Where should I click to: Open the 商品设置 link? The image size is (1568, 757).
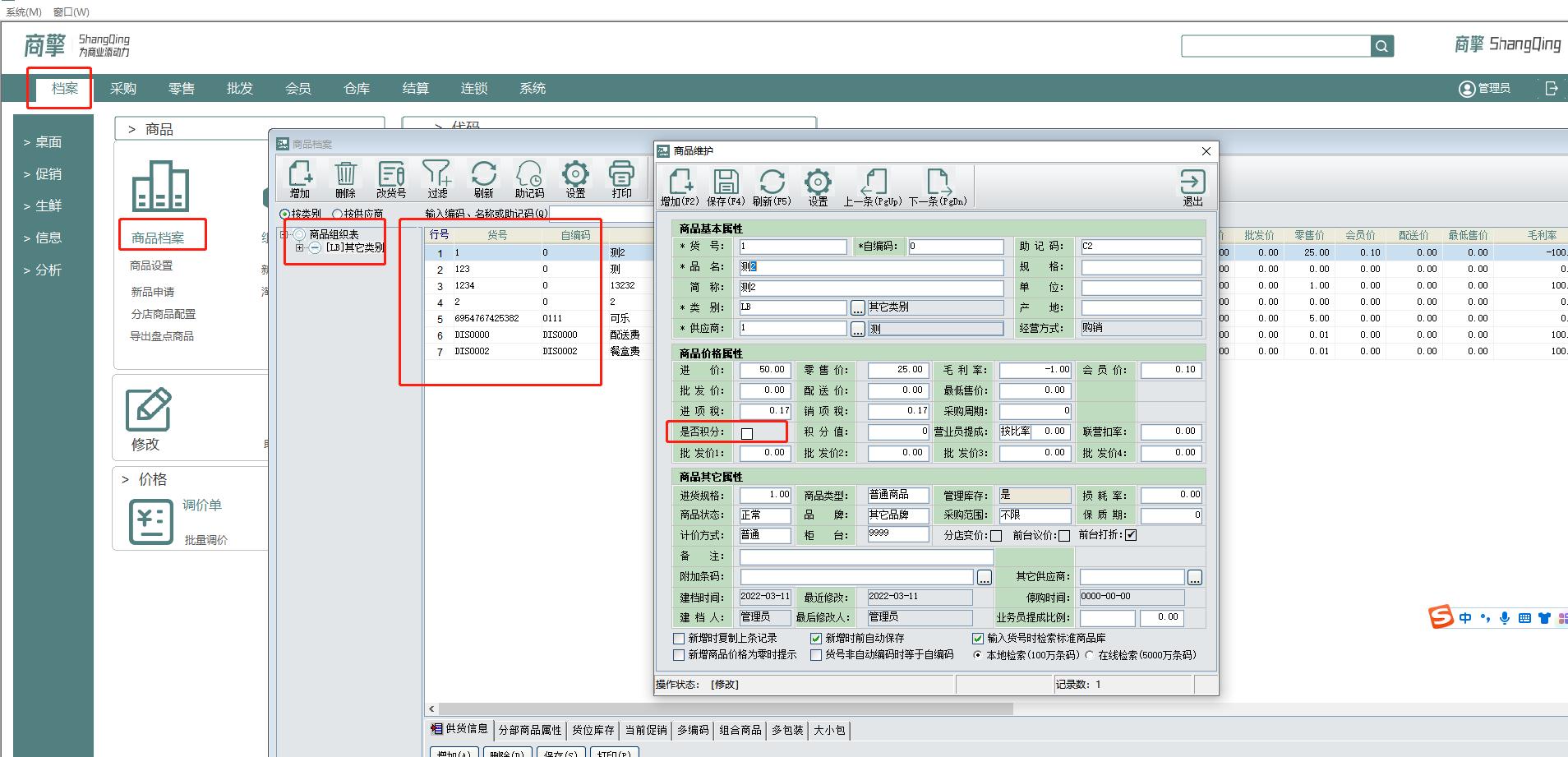pyautogui.click(x=151, y=266)
